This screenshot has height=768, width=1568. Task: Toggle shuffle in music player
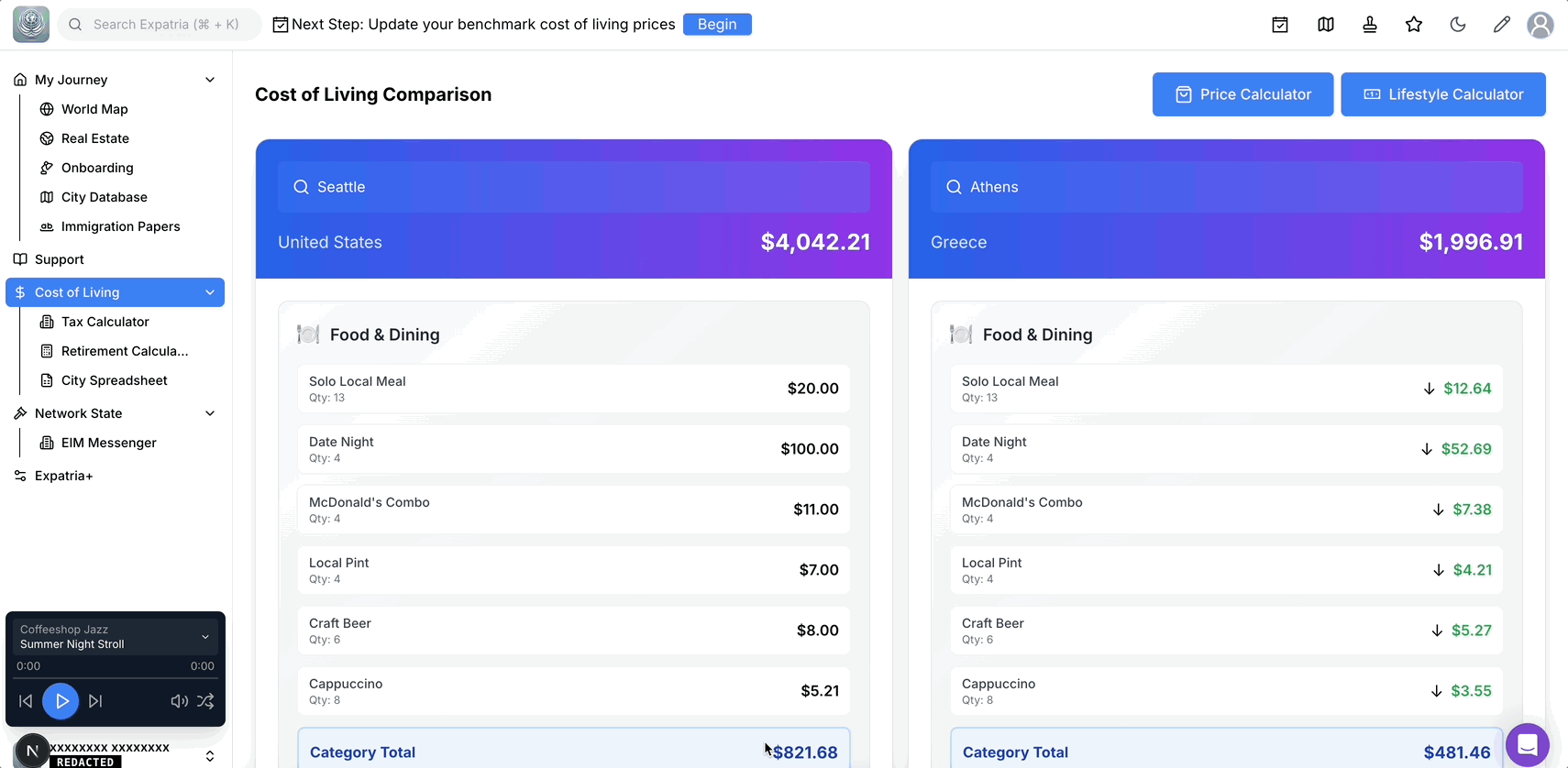coord(205,701)
